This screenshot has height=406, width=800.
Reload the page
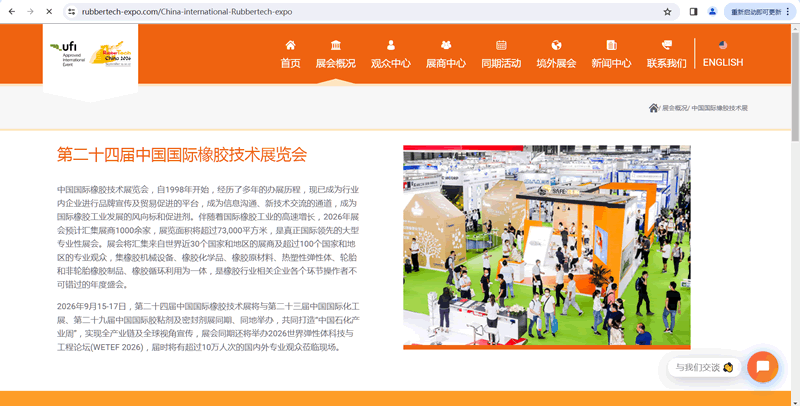[x=47, y=11]
